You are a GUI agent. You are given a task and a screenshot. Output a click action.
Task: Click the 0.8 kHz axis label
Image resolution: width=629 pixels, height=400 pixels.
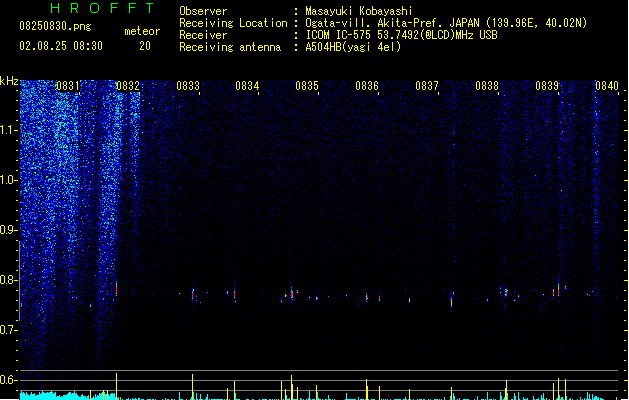[9, 280]
